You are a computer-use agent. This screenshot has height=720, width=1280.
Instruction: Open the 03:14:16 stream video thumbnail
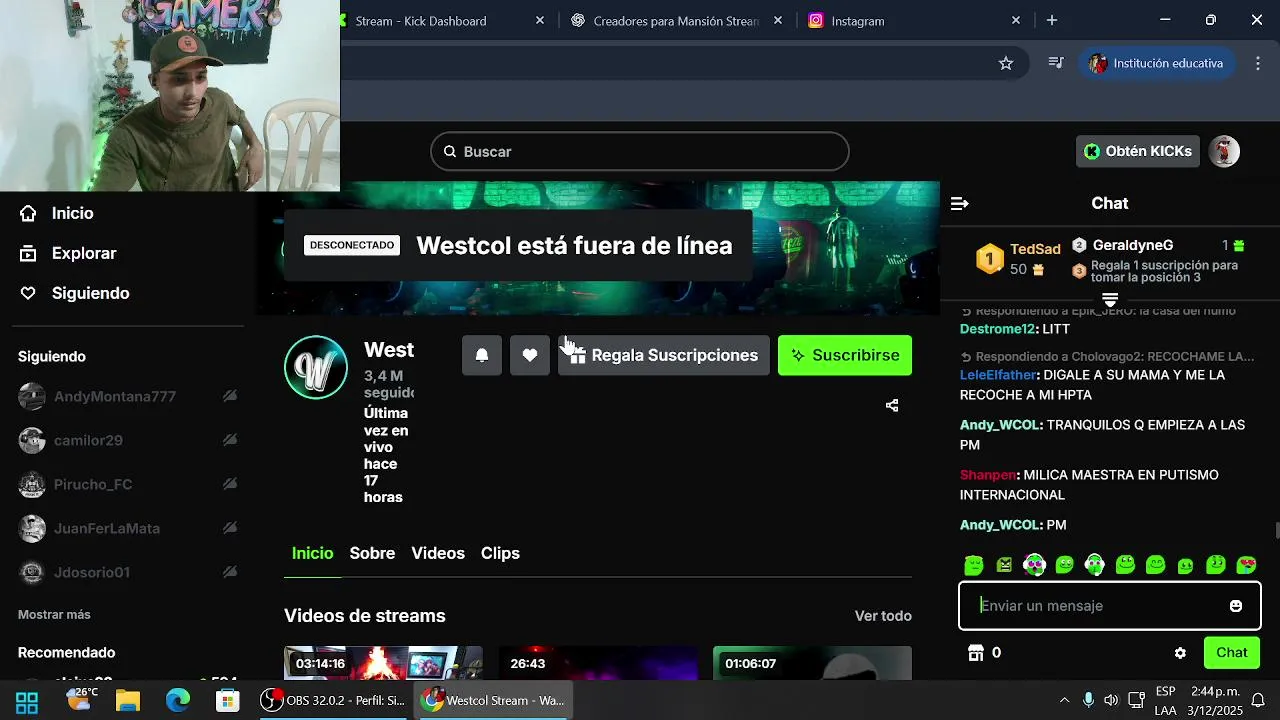(x=383, y=663)
